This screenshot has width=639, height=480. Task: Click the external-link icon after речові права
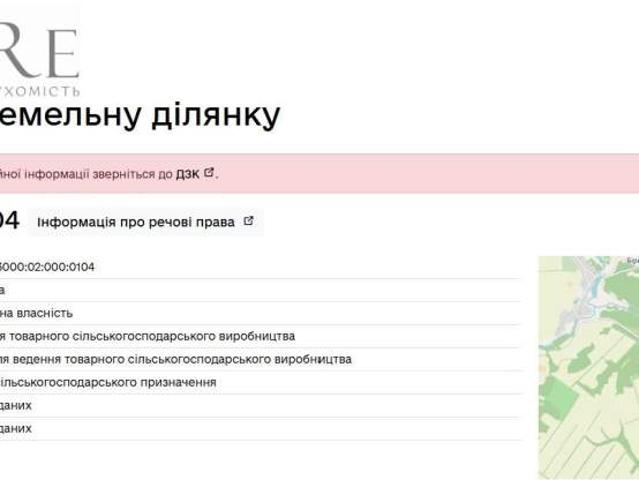[249, 221]
